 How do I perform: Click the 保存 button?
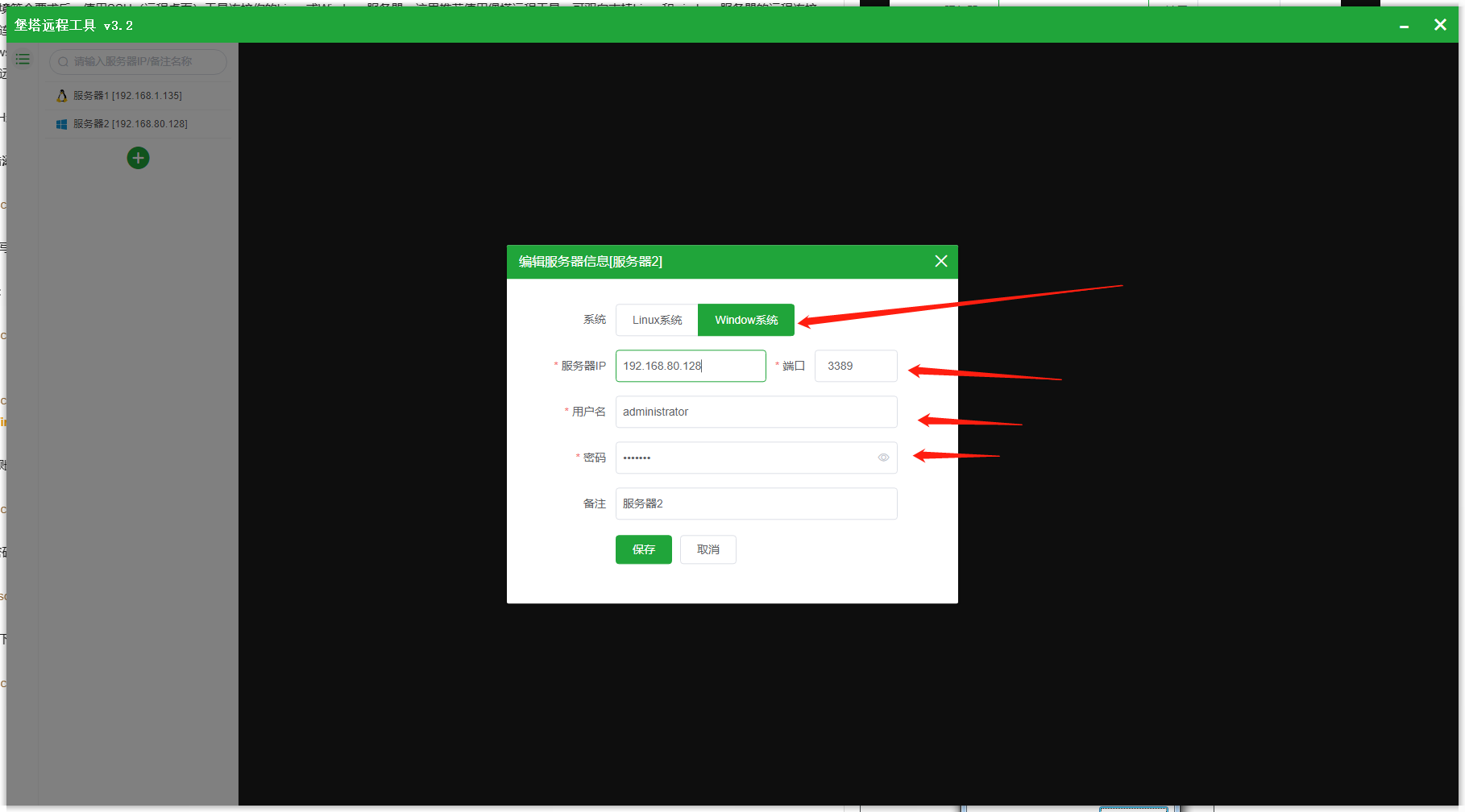(644, 549)
